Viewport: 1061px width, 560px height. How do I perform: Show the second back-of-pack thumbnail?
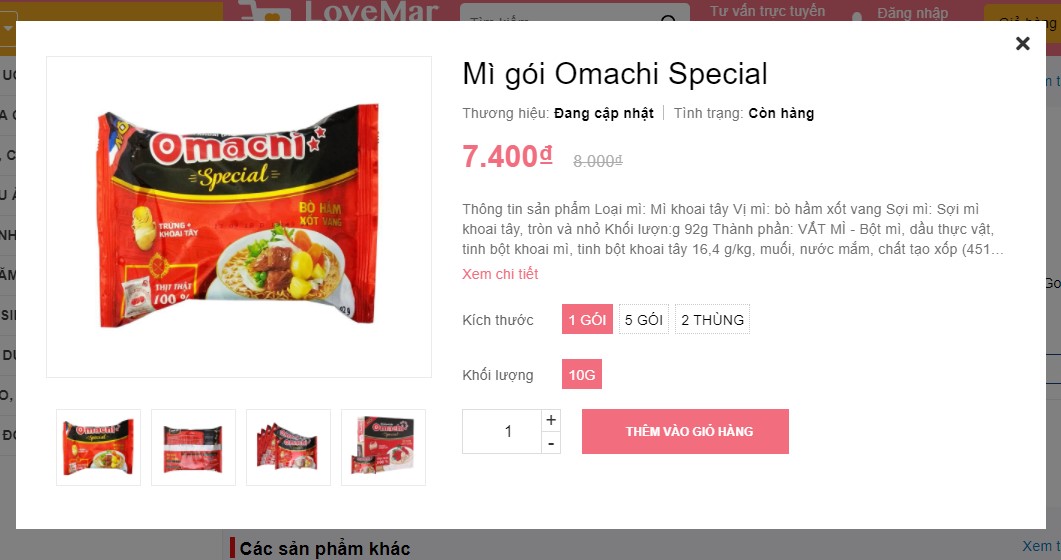pos(194,447)
